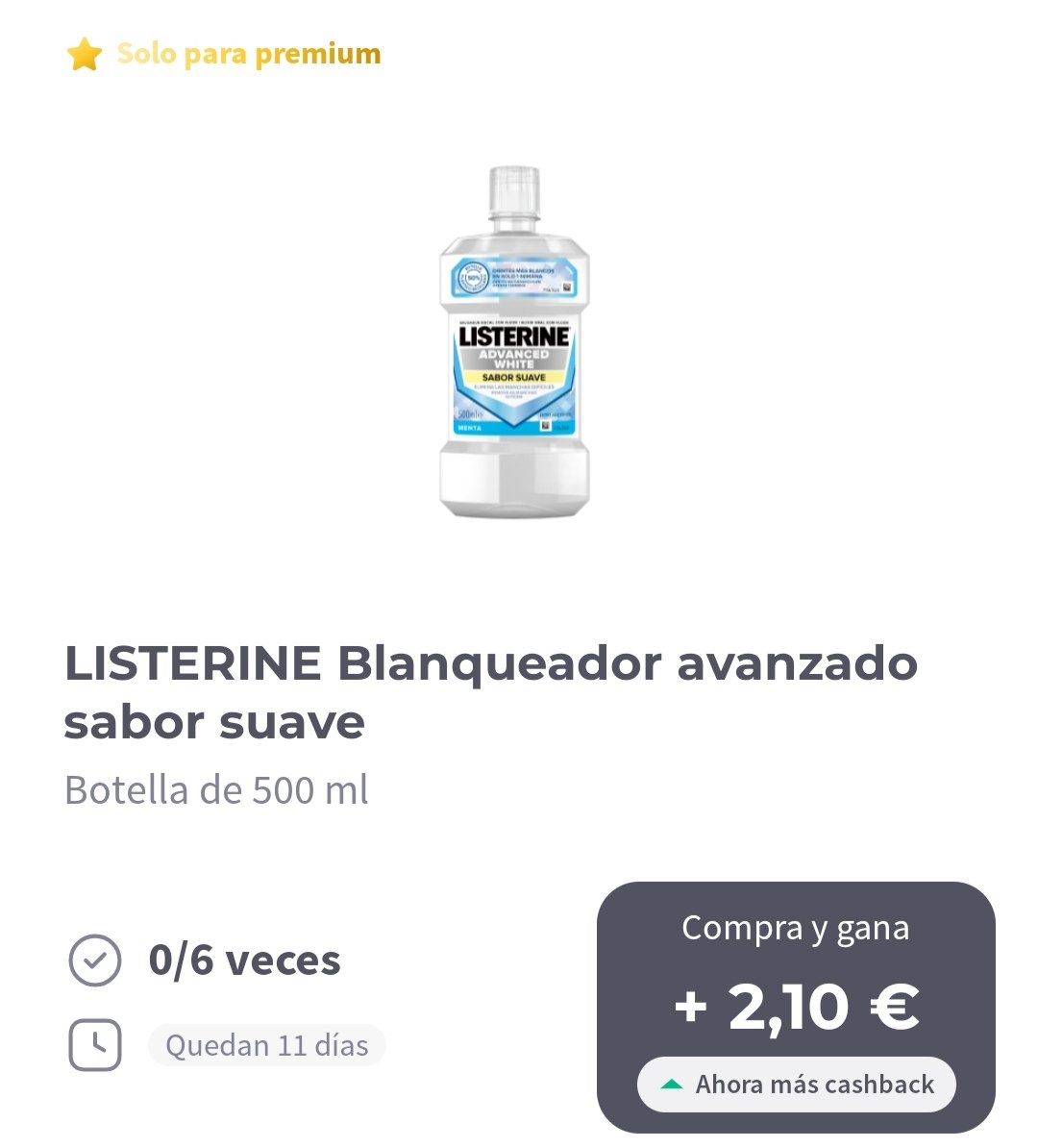The image size is (1038, 1148).
Task: Click the gold premium star icon
Action: coord(85,54)
